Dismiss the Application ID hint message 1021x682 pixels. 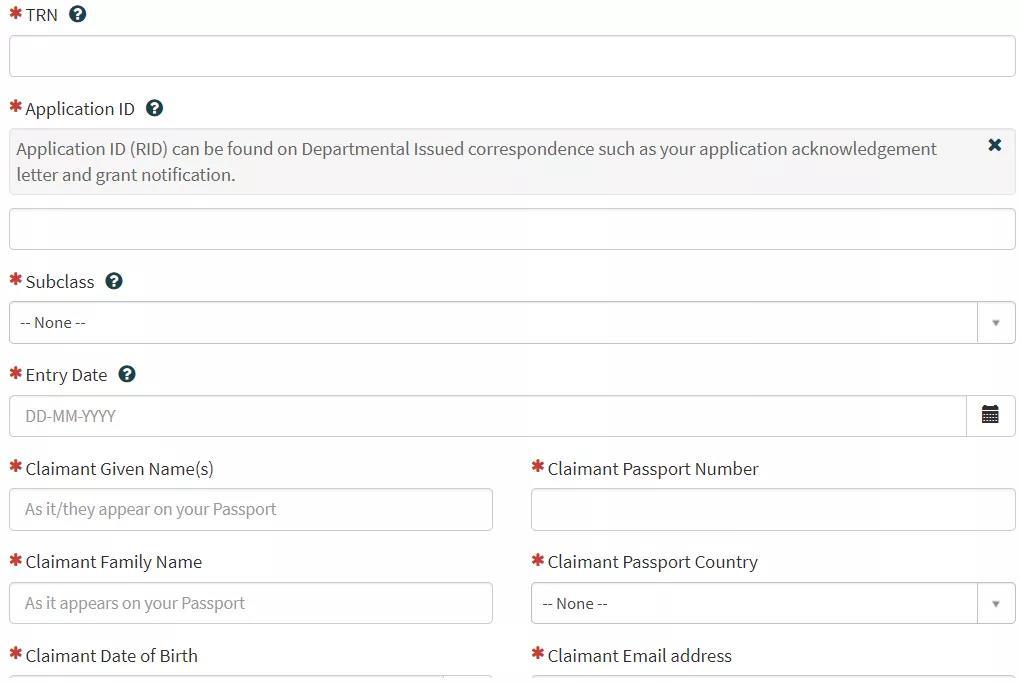pos(994,146)
